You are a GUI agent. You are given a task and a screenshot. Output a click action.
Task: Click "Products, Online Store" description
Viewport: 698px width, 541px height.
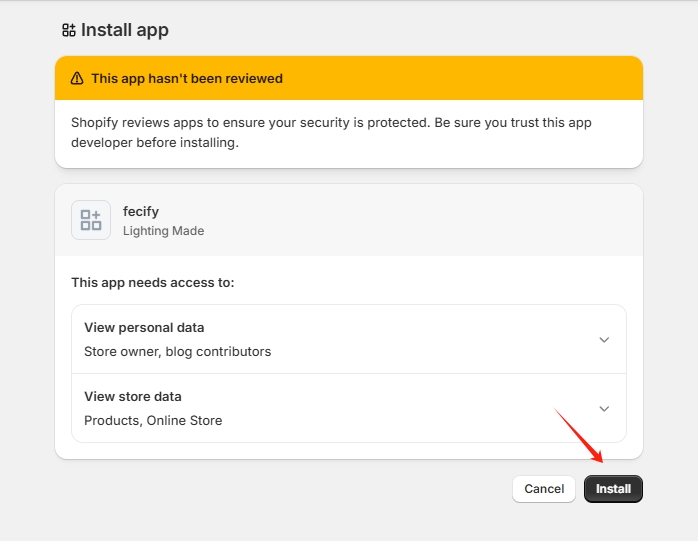click(x=153, y=421)
